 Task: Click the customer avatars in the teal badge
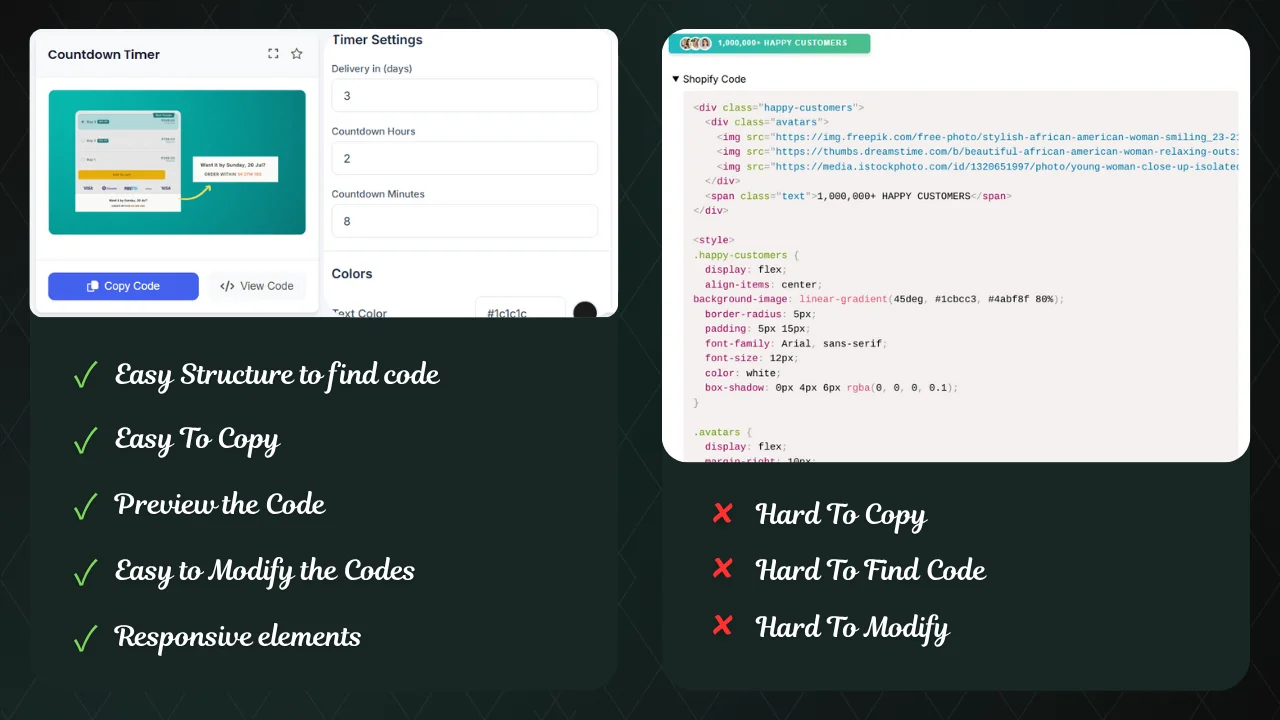coord(696,43)
